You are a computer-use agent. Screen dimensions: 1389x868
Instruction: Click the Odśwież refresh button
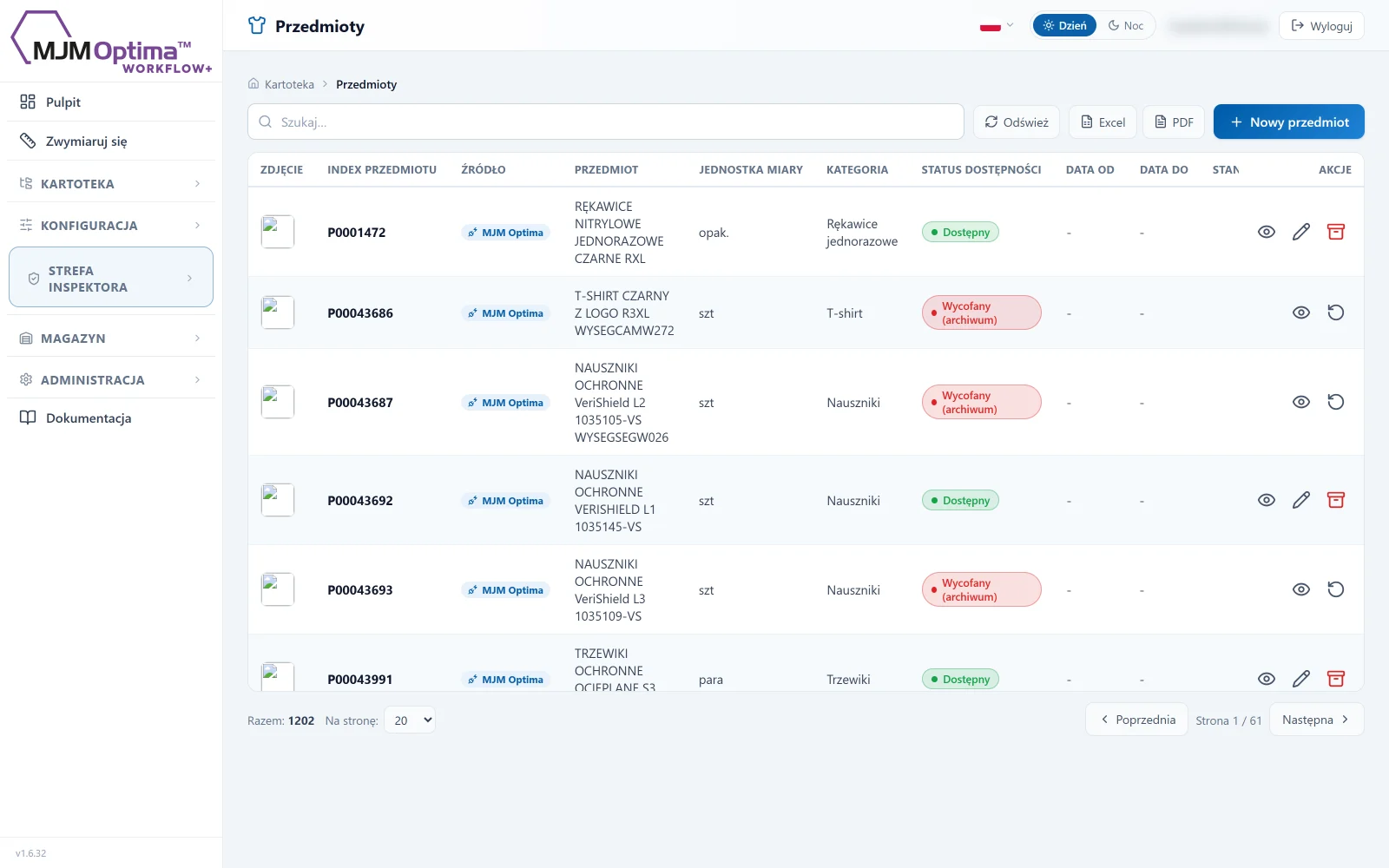click(x=1017, y=122)
